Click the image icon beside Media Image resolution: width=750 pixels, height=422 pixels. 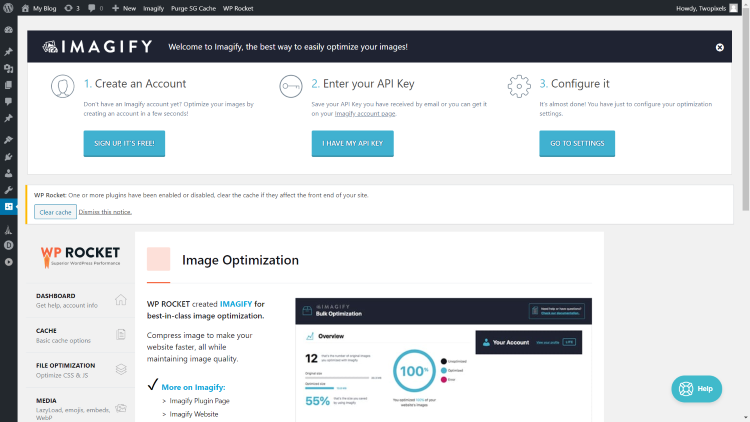(x=121, y=408)
